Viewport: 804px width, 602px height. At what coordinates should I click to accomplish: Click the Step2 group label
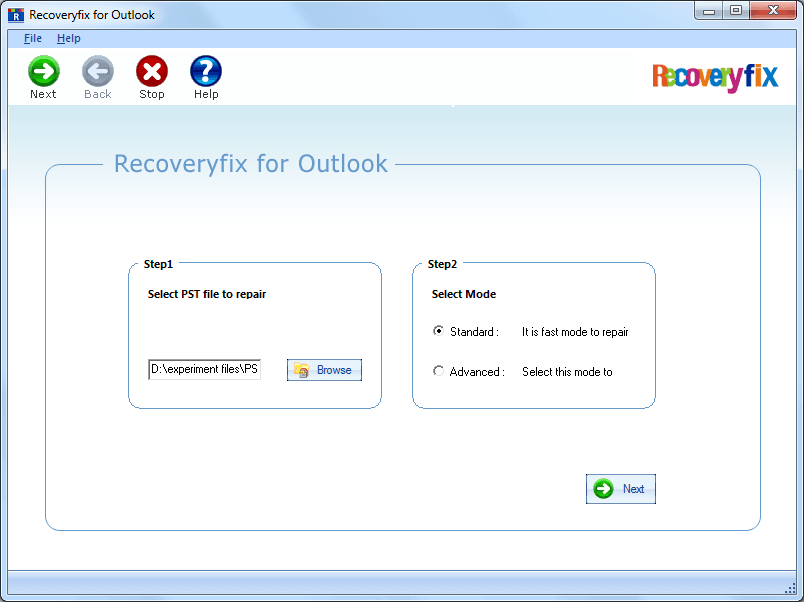[x=442, y=264]
